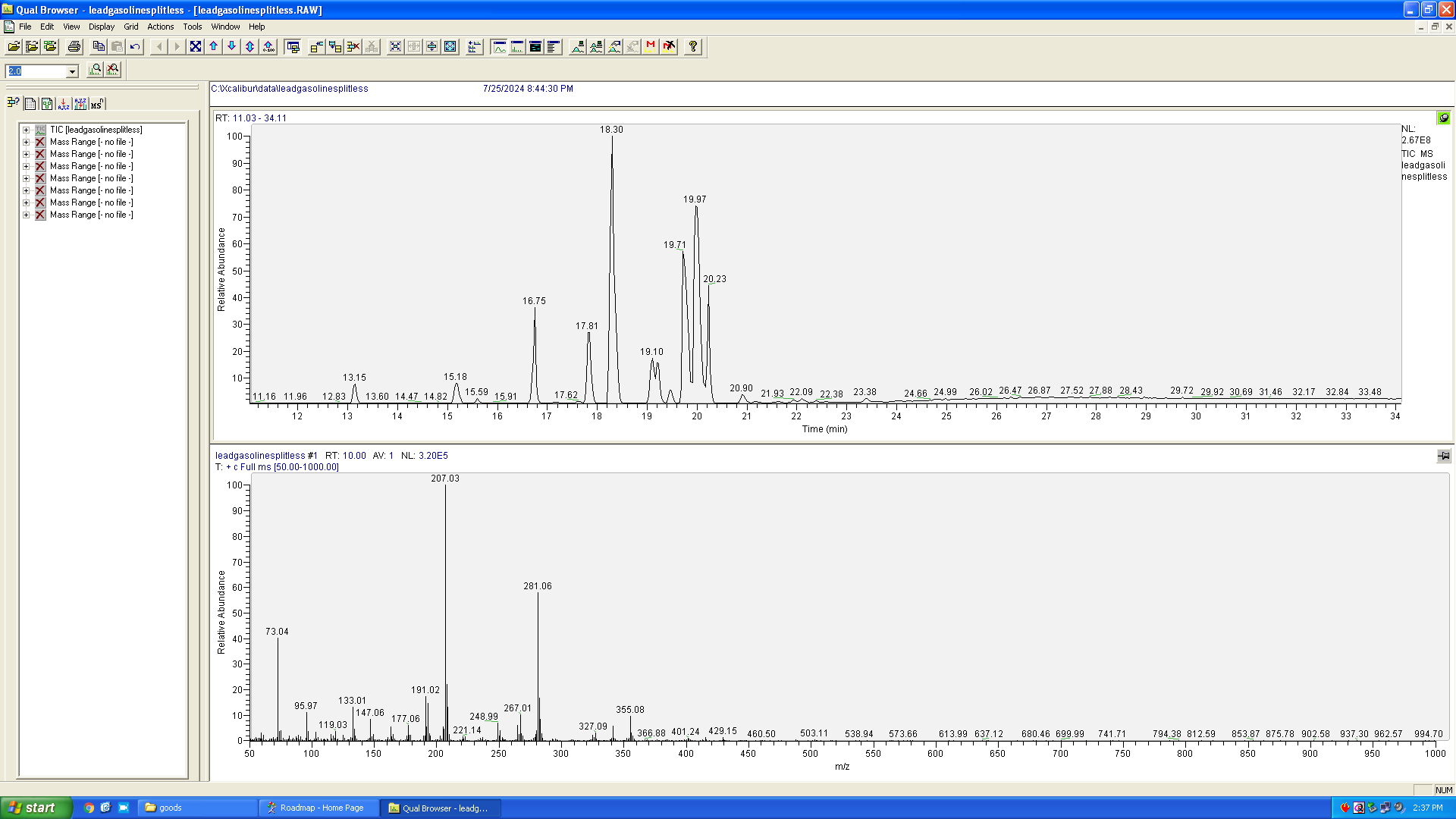This screenshot has width=1456, height=819.
Task: Expand the first Mass Range tree node
Action: tap(26, 142)
